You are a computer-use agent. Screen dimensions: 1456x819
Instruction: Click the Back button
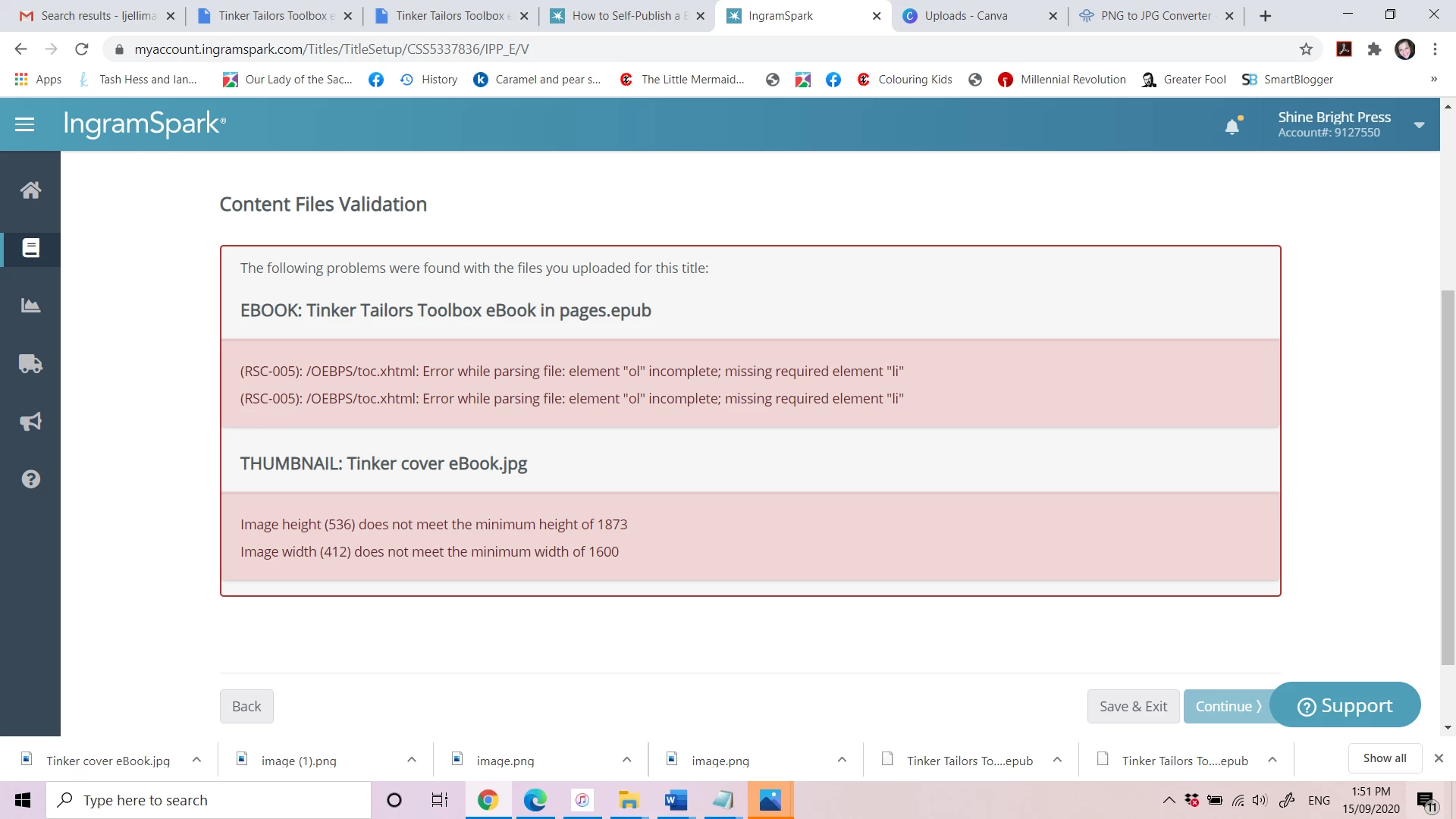pyautogui.click(x=246, y=706)
